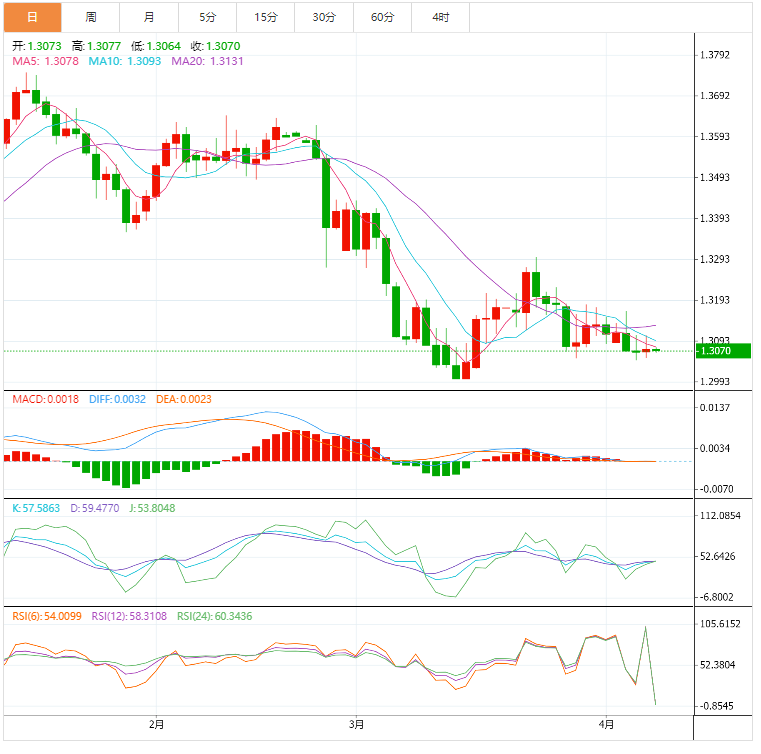Screen dimensions: 761x754
Task: Click the D: 59.4770 value
Action: [95, 508]
